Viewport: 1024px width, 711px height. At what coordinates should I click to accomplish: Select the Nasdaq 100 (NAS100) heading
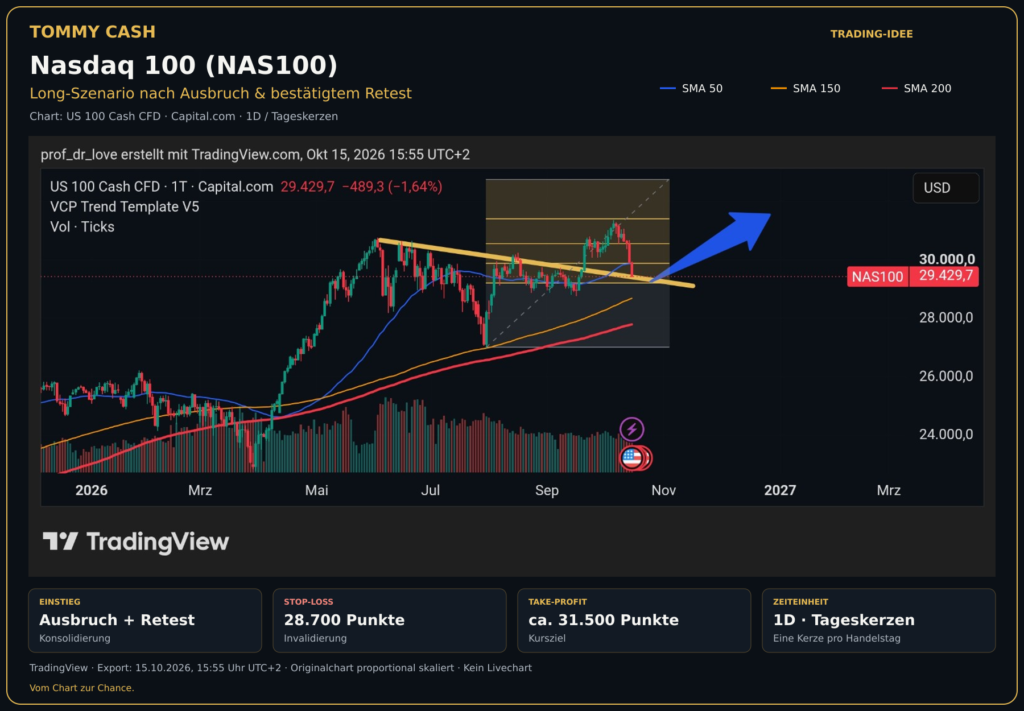point(184,65)
